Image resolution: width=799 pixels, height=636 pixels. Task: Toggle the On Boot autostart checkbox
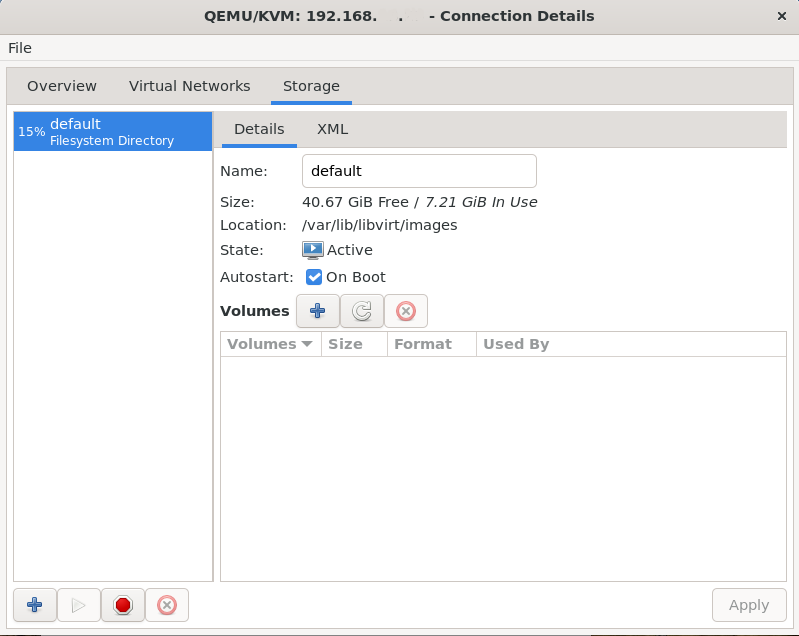click(x=314, y=277)
